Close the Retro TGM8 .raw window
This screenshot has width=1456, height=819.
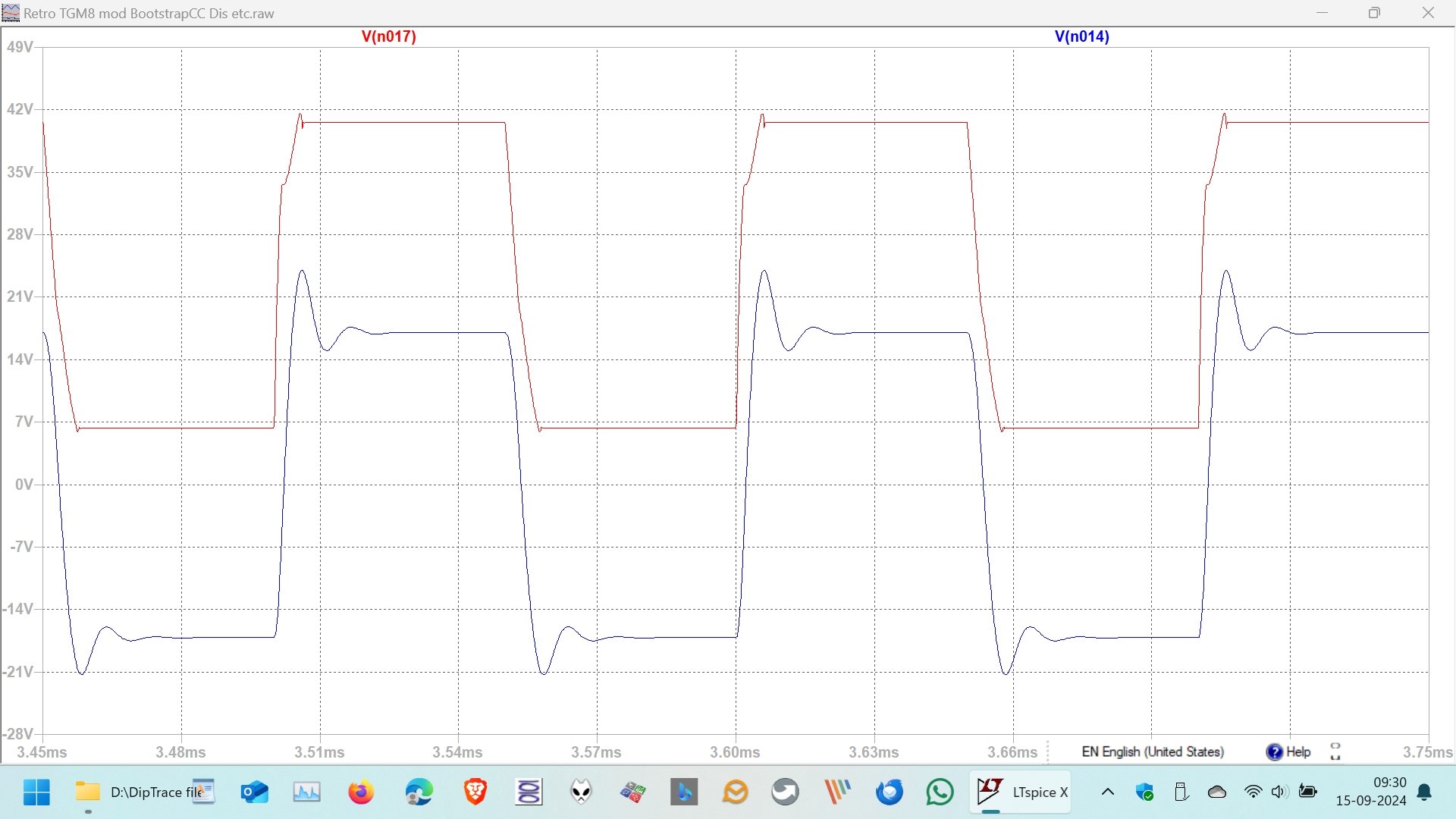point(1428,13)
